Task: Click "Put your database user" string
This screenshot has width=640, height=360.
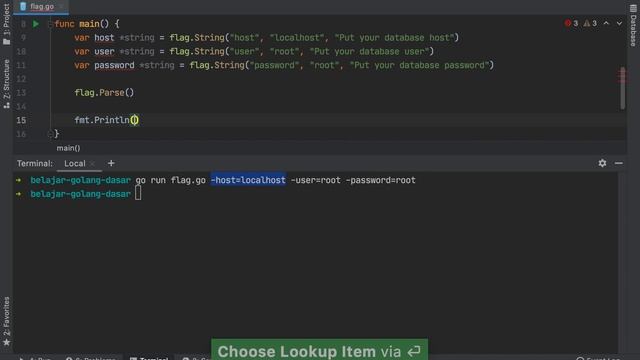Action: 369,51
